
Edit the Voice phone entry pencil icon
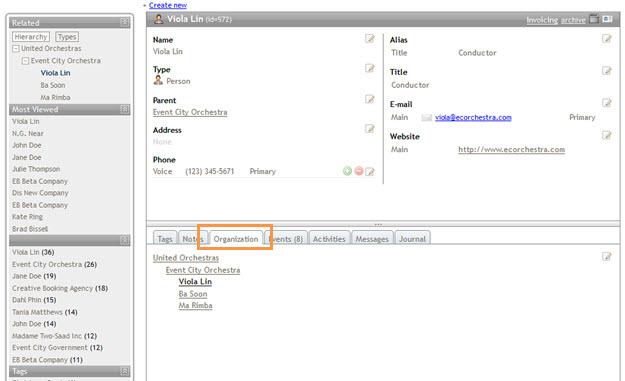370,172
